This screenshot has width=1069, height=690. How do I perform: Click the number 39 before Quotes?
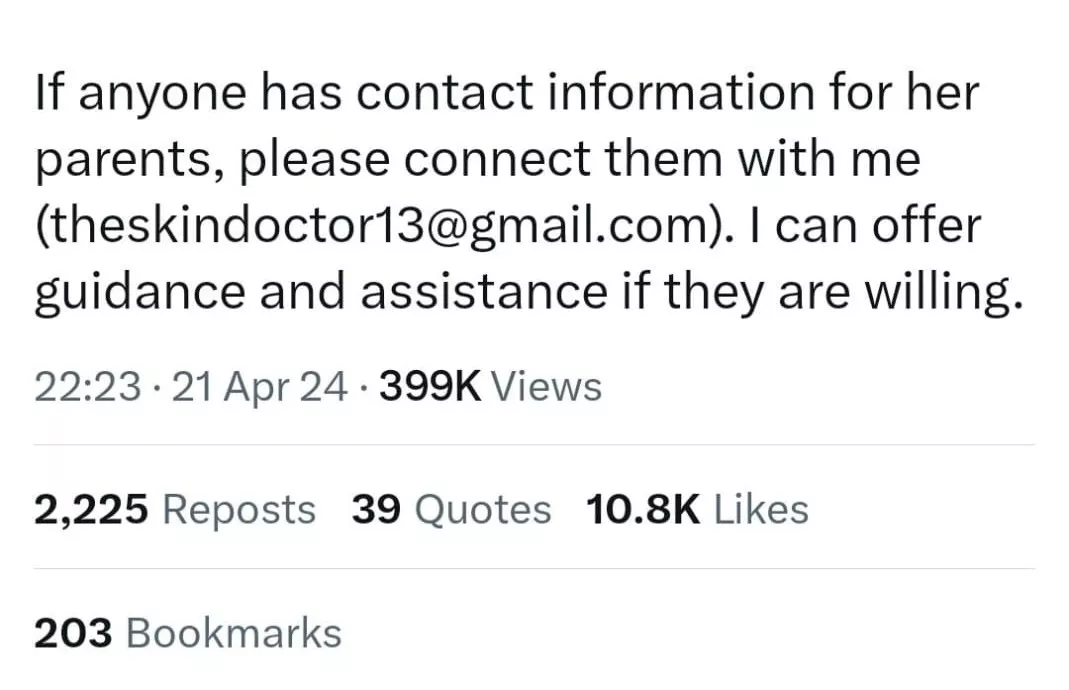376,510
